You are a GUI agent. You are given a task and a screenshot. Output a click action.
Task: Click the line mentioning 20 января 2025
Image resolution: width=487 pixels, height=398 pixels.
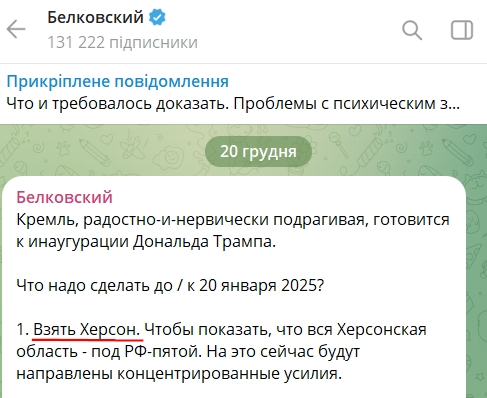pyautogui.click(x=170, y=285)
